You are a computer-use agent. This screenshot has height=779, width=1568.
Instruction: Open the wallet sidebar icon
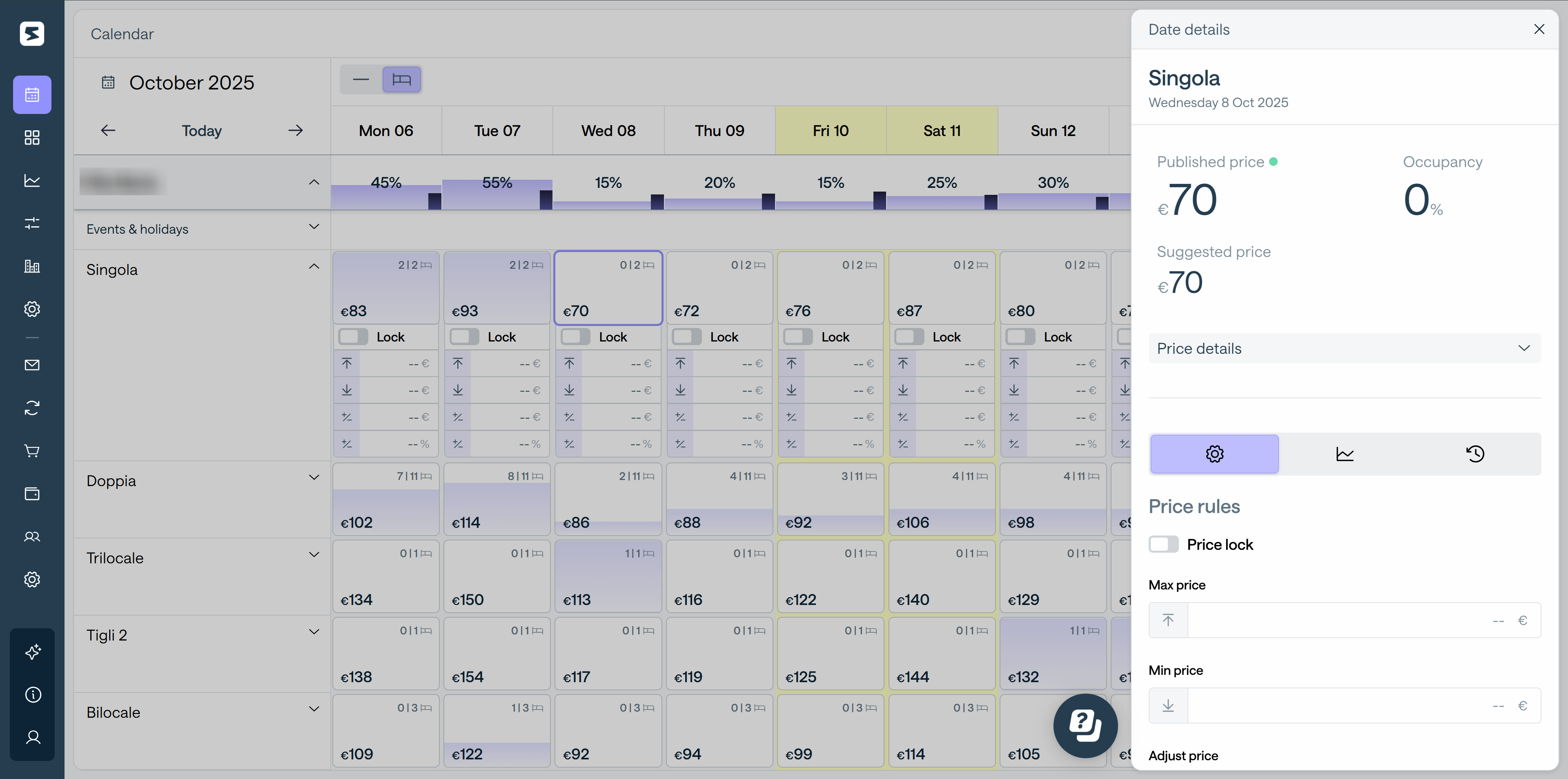tap(32, 493)
